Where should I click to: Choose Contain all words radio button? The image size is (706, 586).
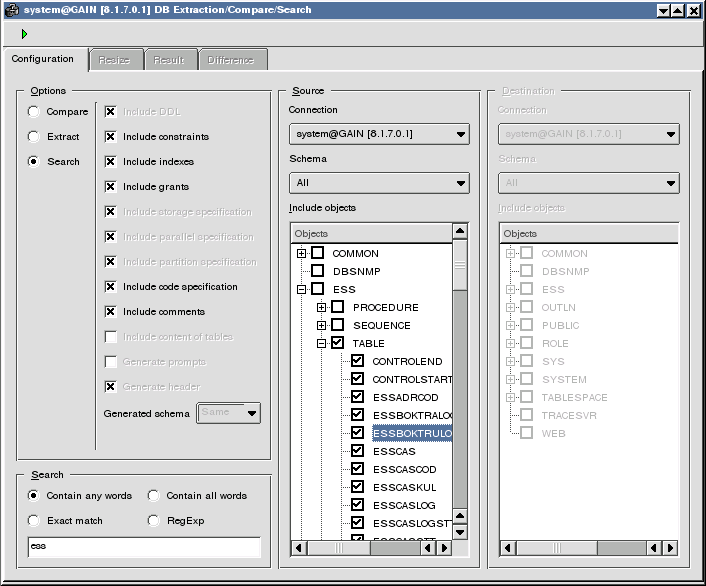click(x=154, y=496)
